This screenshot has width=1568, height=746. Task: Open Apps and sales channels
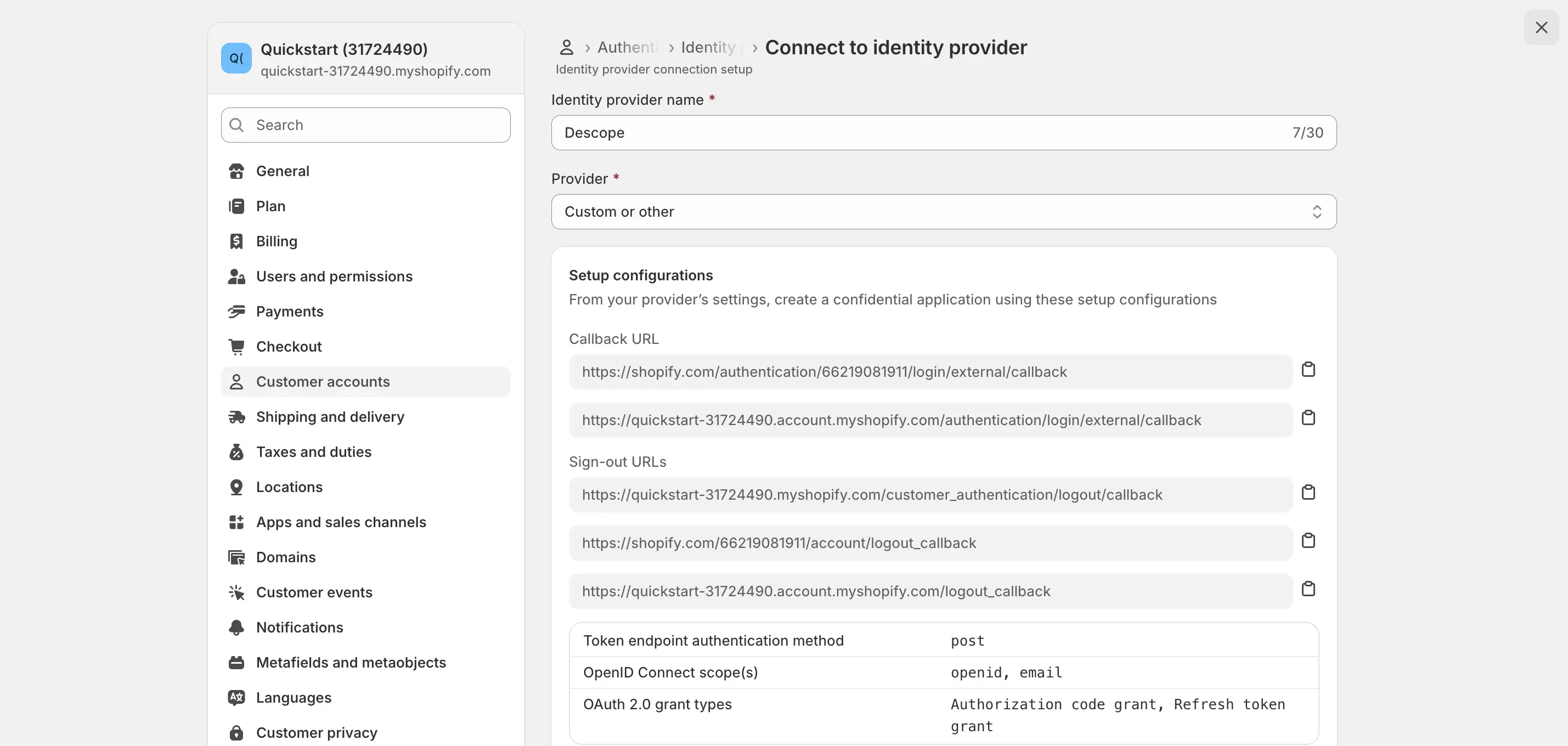[x=365, y=522]
